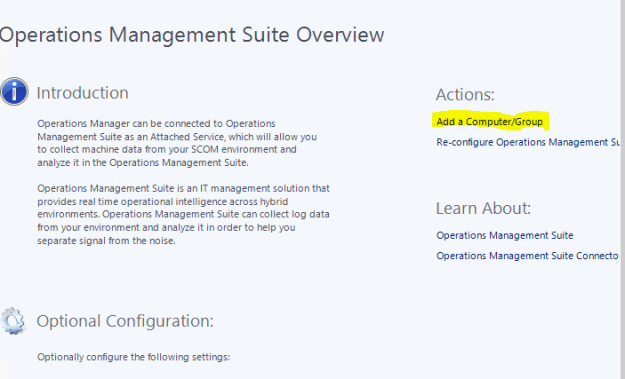Click the Optional Configuration: heading
Viewport: 625px width, 379px height.
pyautogui.click(x=125, y=321)
